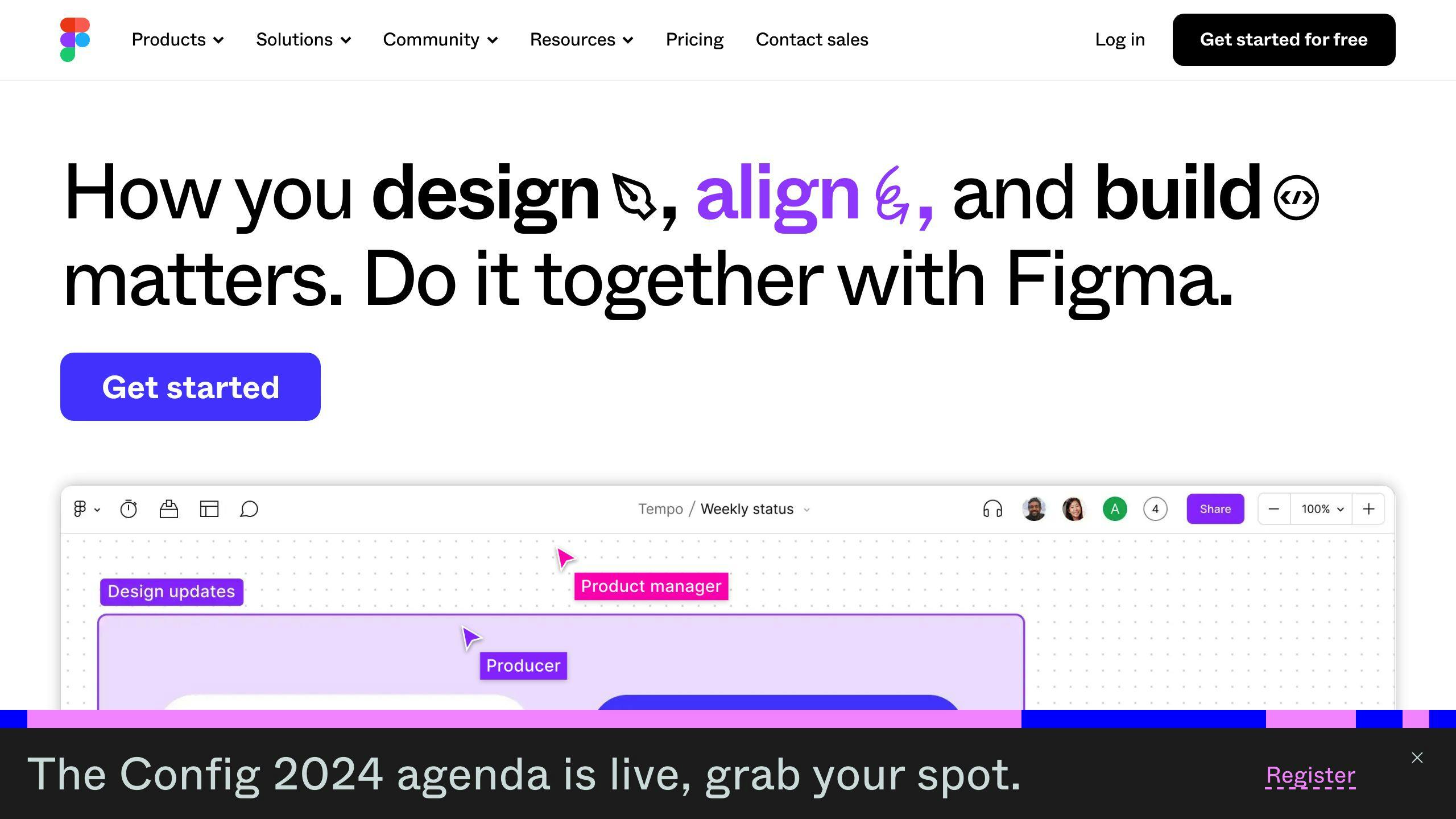Click the audio/headphone monitor icon
1456x819 pixels.
click(993, 509)
